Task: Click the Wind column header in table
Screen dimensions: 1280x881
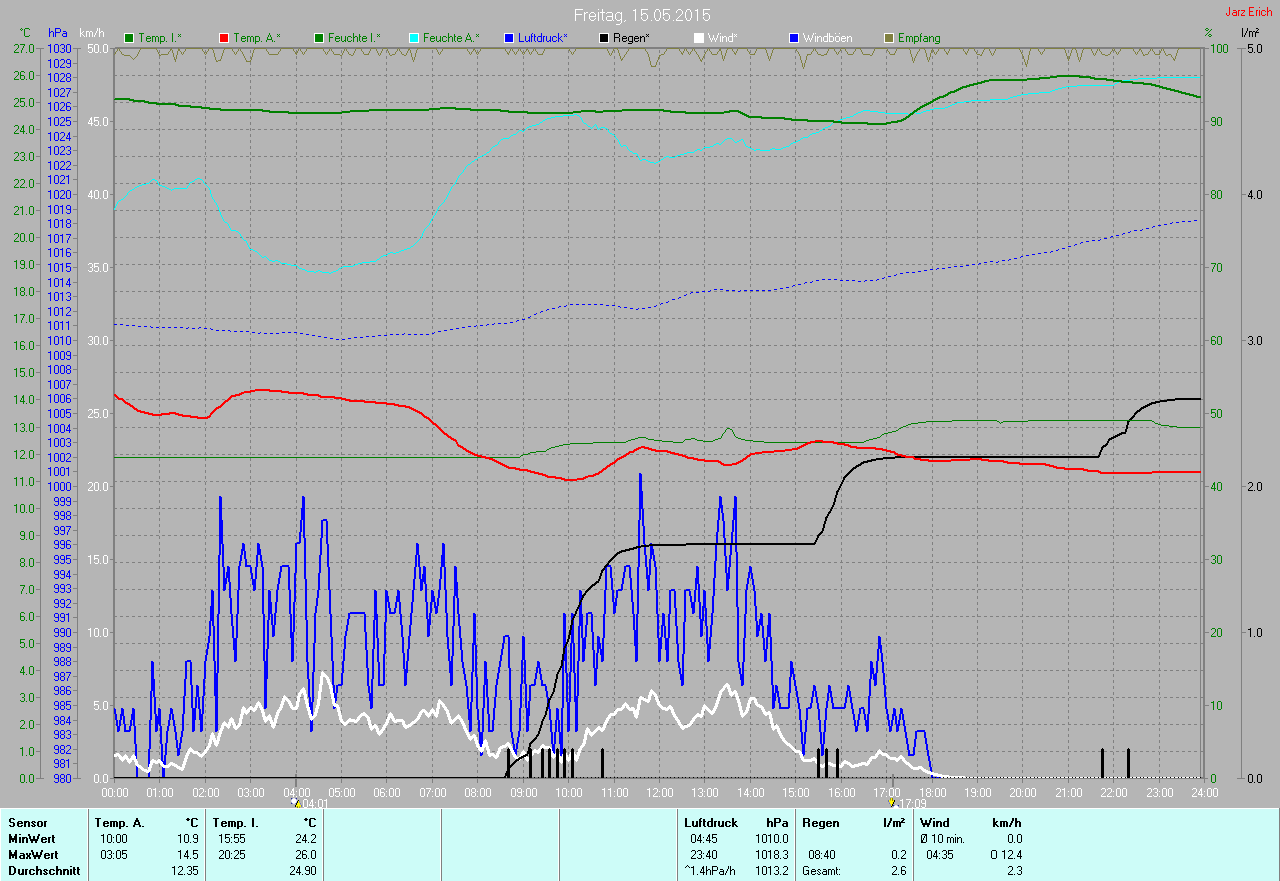Action: click(x=934, y=823)
